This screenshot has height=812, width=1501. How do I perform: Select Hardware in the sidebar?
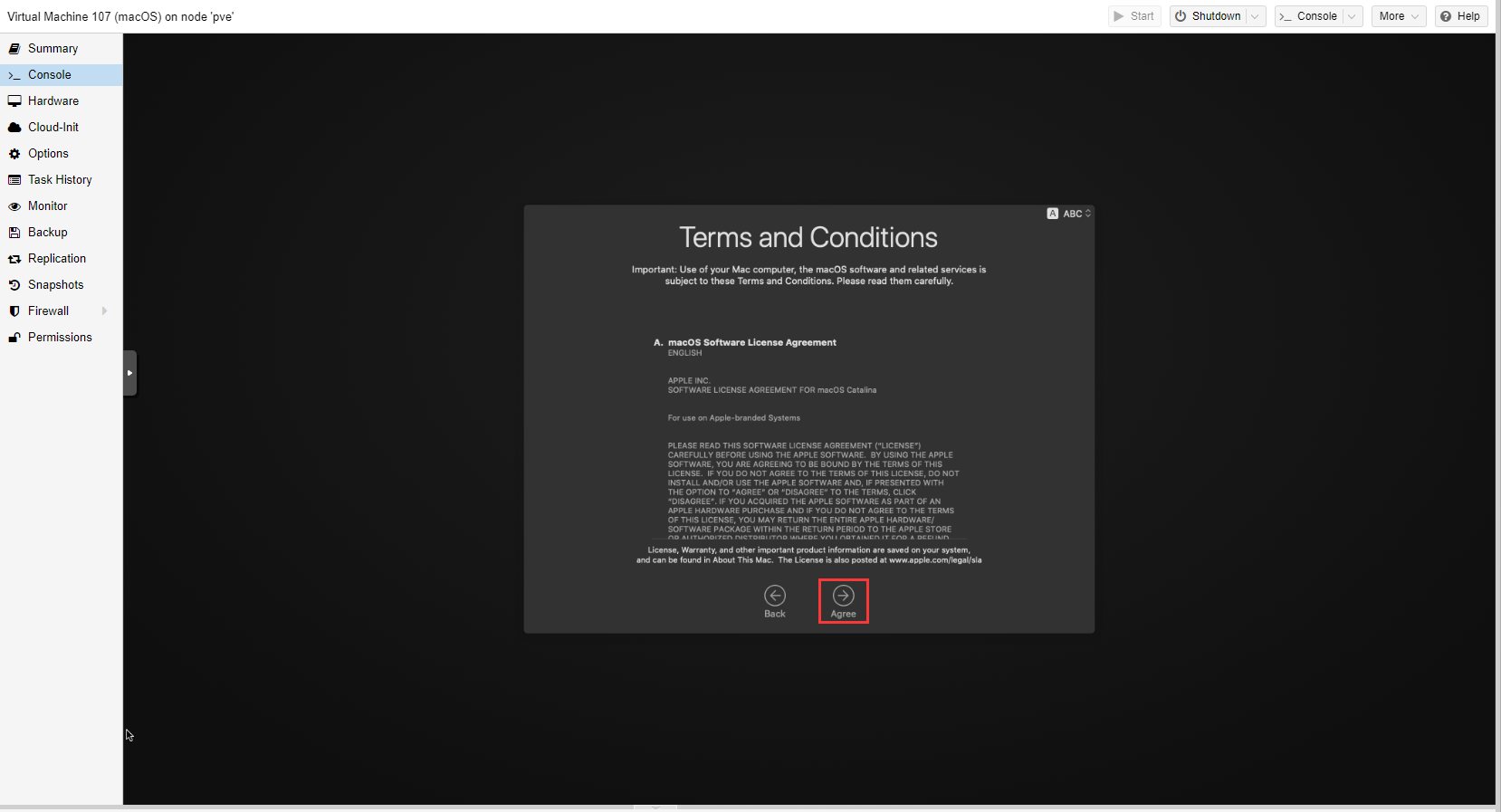point(53,101)
